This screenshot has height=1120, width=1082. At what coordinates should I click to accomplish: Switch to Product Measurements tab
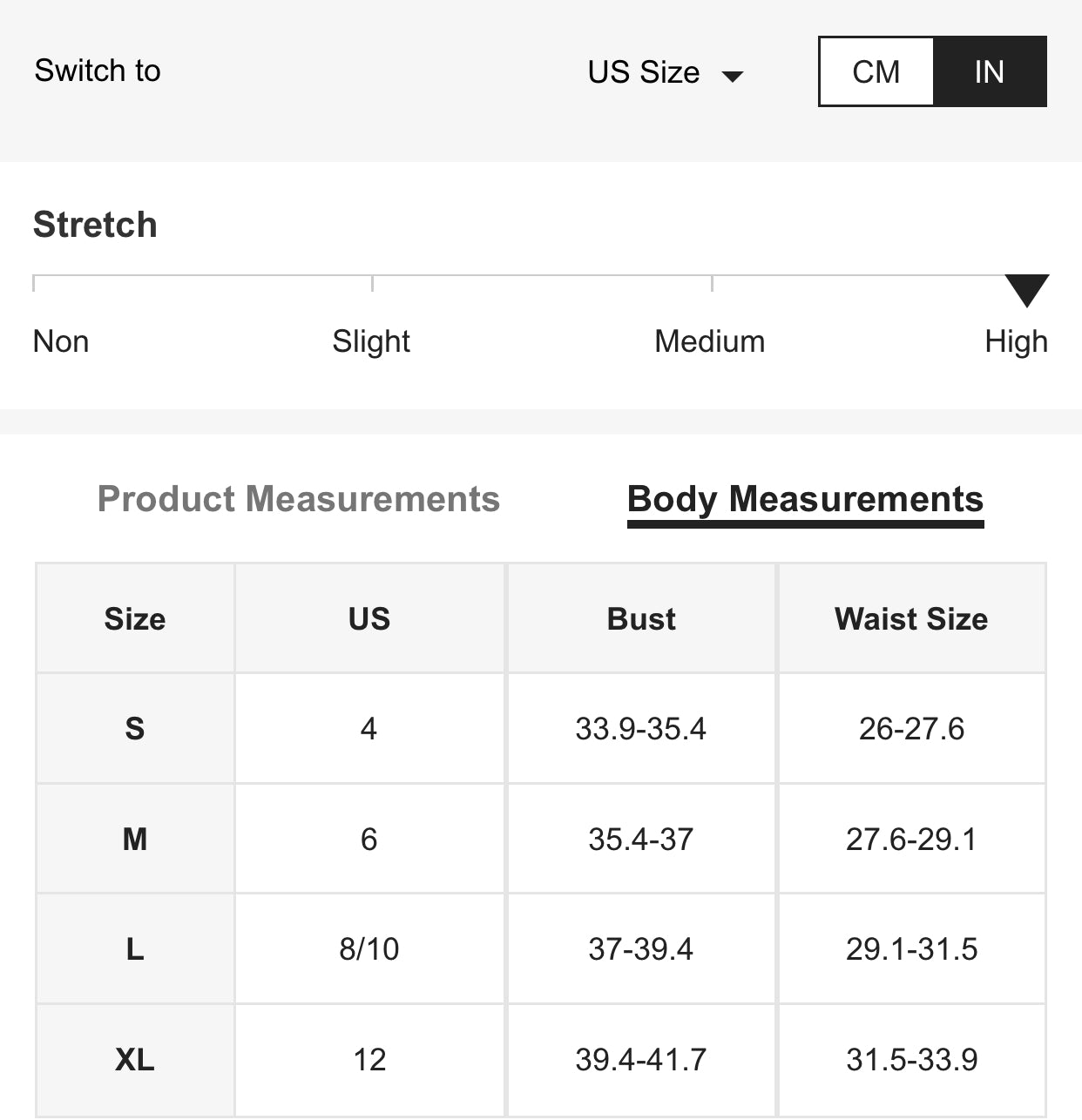(298, 499)
